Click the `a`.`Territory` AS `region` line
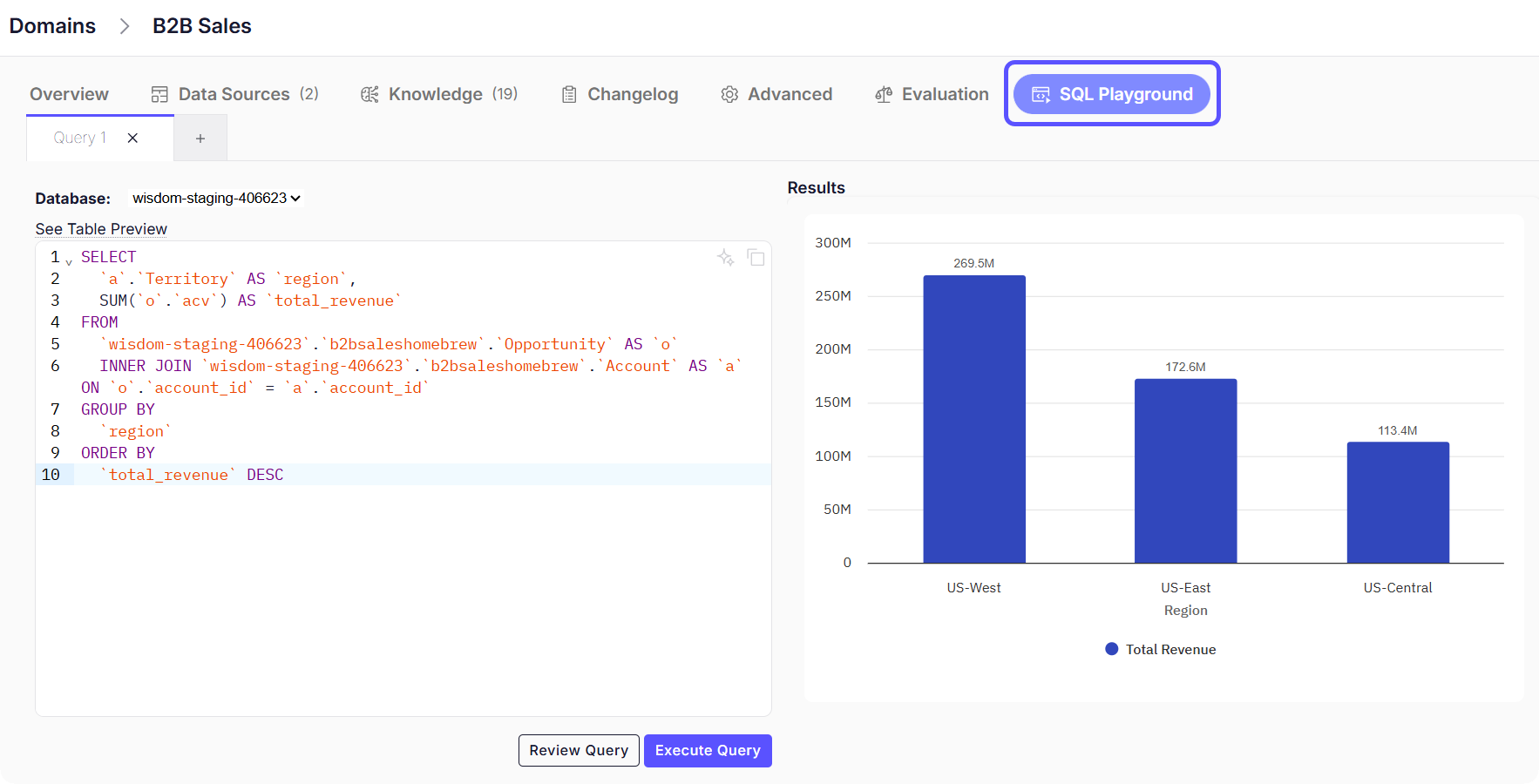The height and width of the screenshot is (784, 1539). [x=227, y=279]
